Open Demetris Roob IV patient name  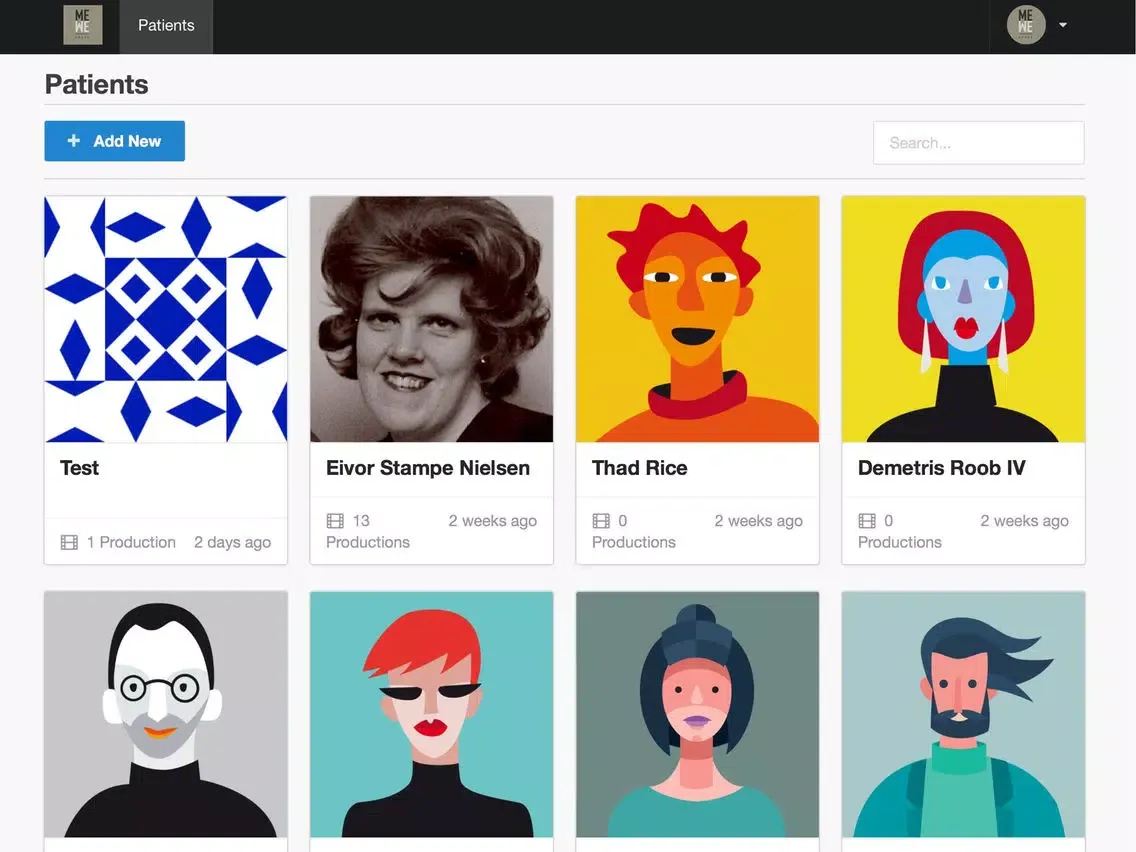tap(942, 468)
